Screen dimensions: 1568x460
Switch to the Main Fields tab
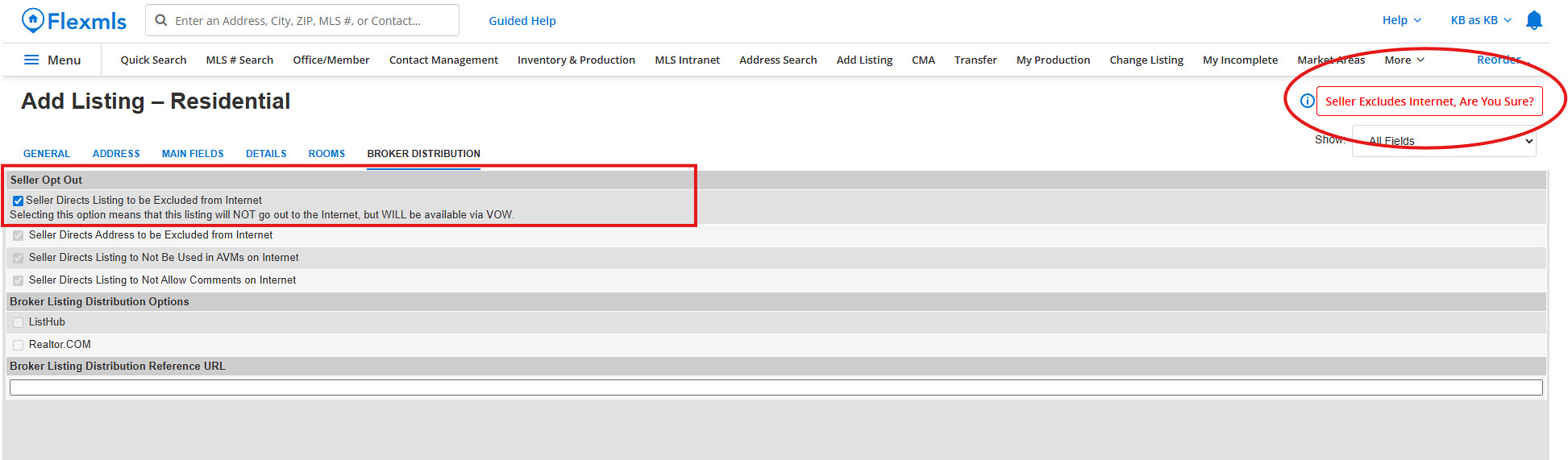[x=193, y=154]
